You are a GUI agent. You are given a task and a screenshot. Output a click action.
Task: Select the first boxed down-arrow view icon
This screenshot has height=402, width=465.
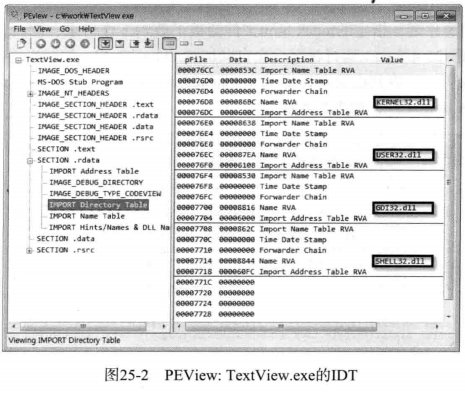point(105,43)
